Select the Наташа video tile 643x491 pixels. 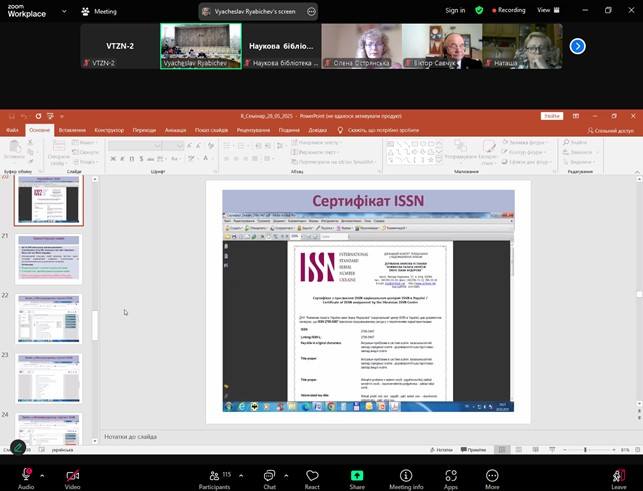tap(522, 46)
